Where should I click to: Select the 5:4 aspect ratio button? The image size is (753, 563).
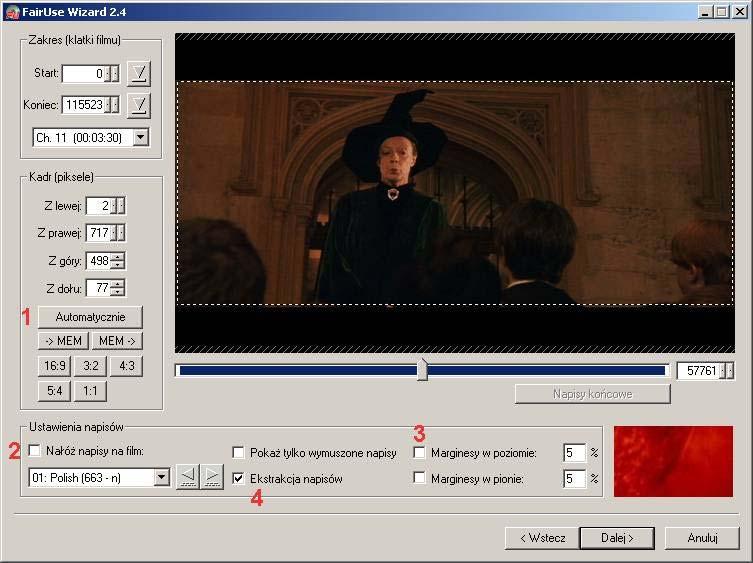click(54, 391)
